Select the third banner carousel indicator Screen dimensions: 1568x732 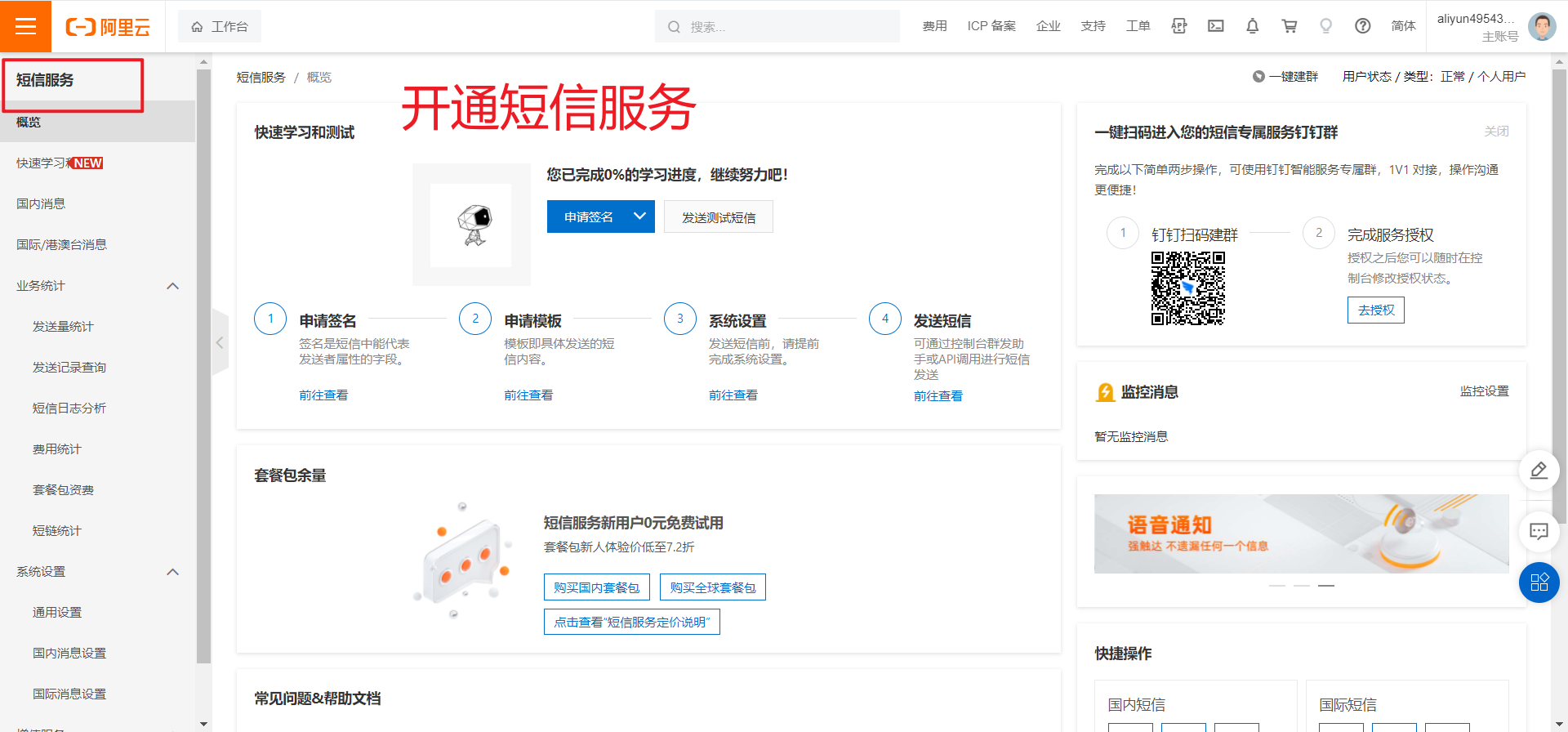coord(1326,586)
